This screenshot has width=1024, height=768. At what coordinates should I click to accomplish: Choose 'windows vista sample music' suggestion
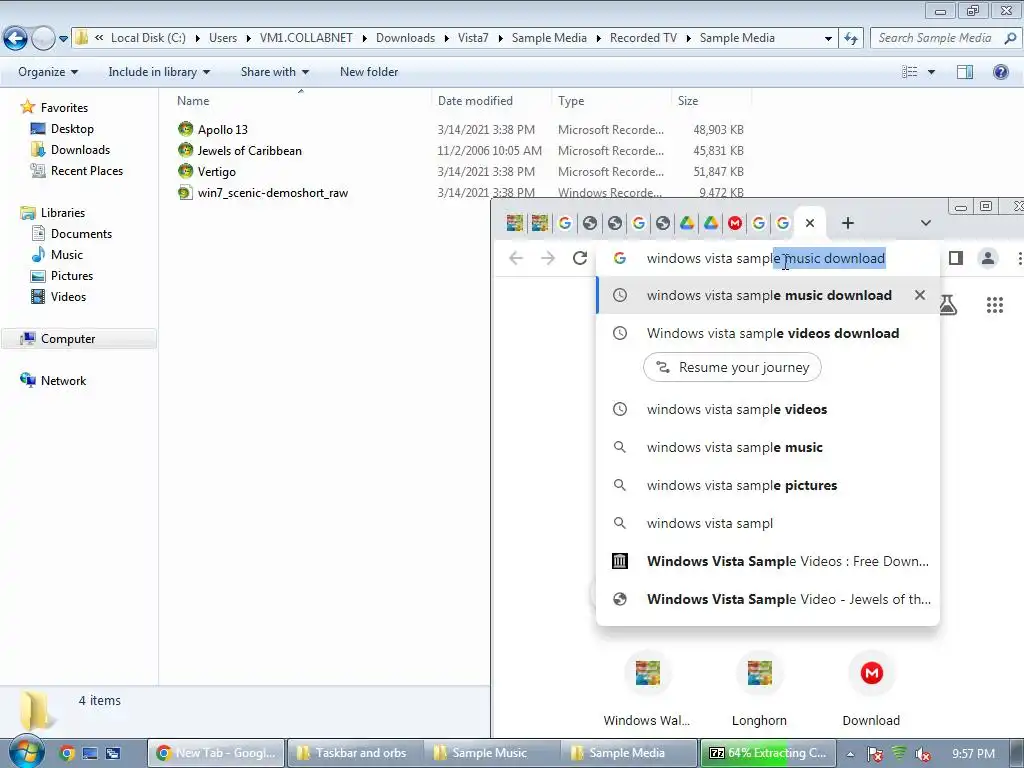coord(768,447)
